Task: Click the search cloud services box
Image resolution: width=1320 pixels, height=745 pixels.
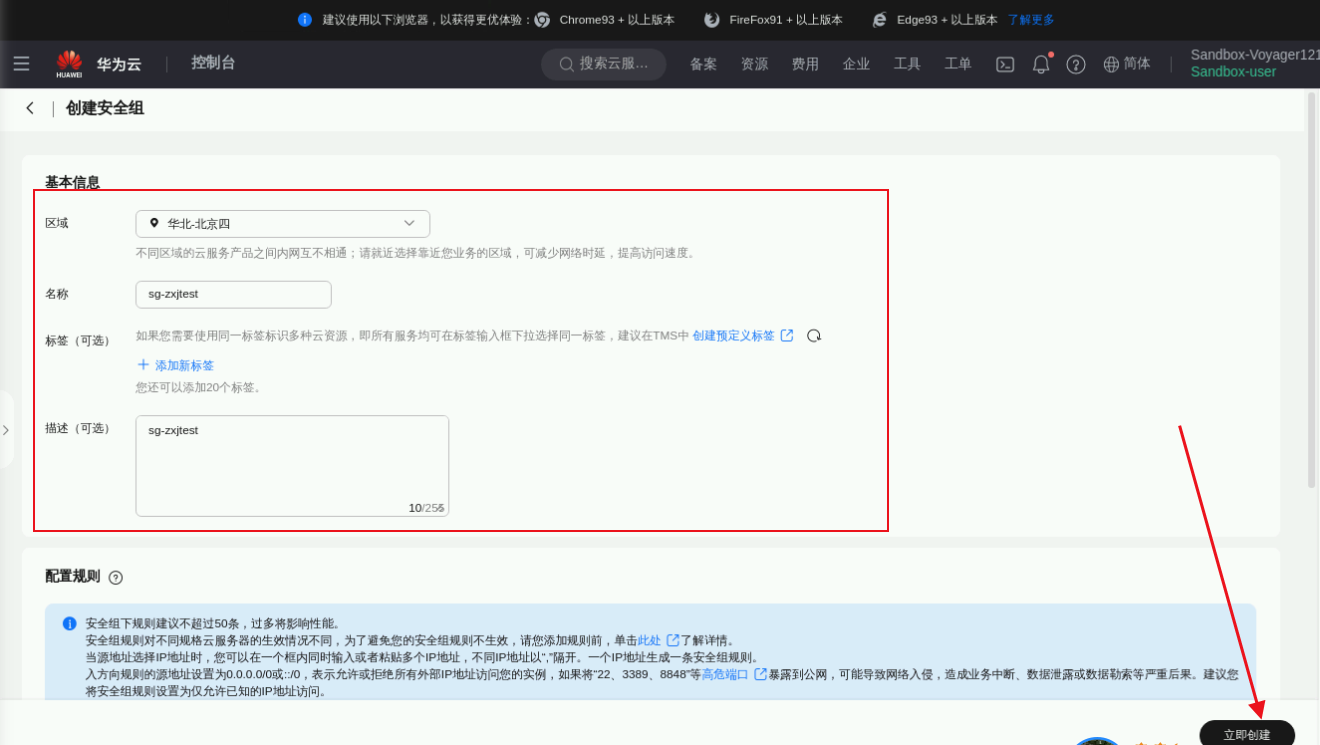Action: pyautogui.click(x=604, y=64)
